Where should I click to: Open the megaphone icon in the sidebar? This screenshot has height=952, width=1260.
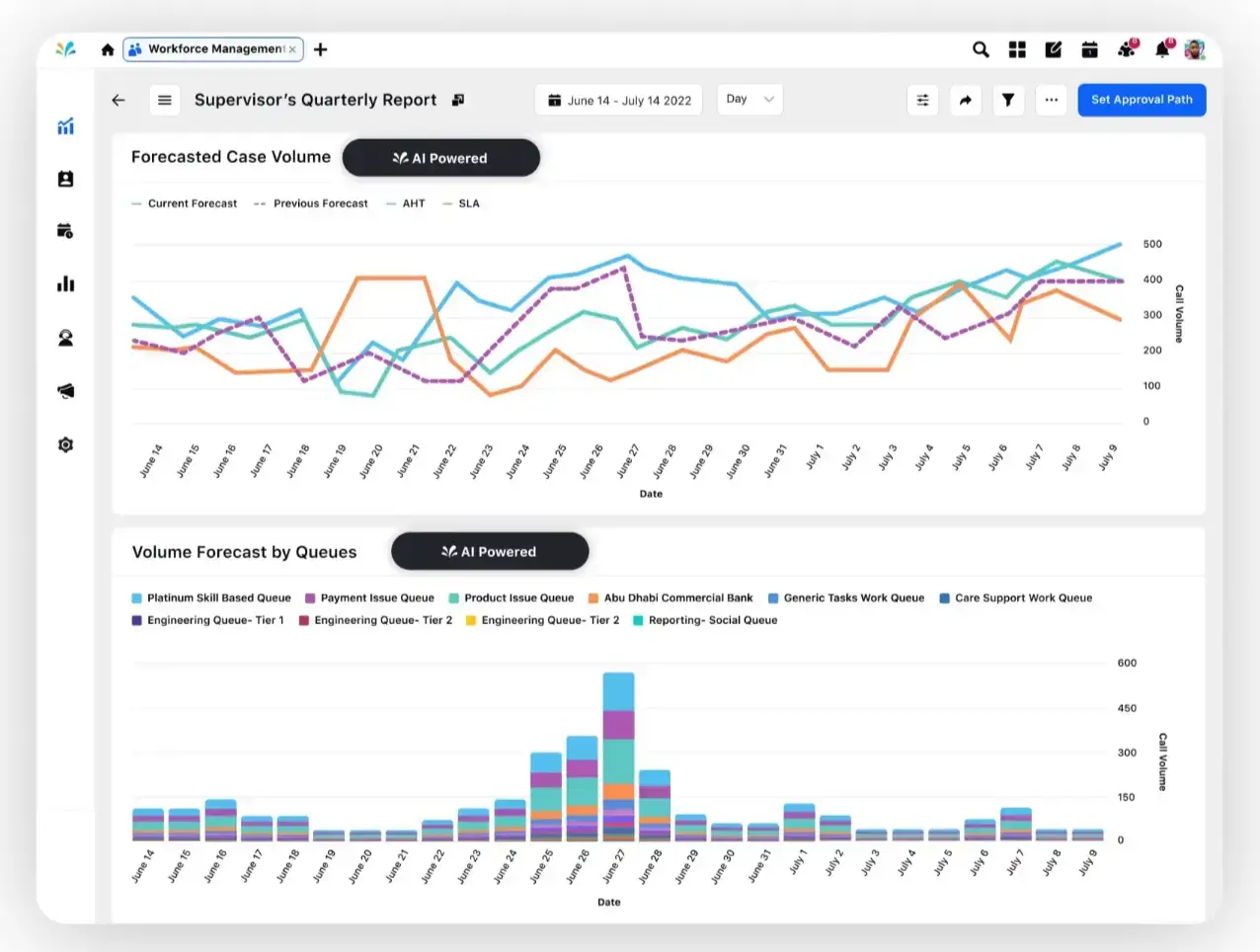click(x=65, y=391)
